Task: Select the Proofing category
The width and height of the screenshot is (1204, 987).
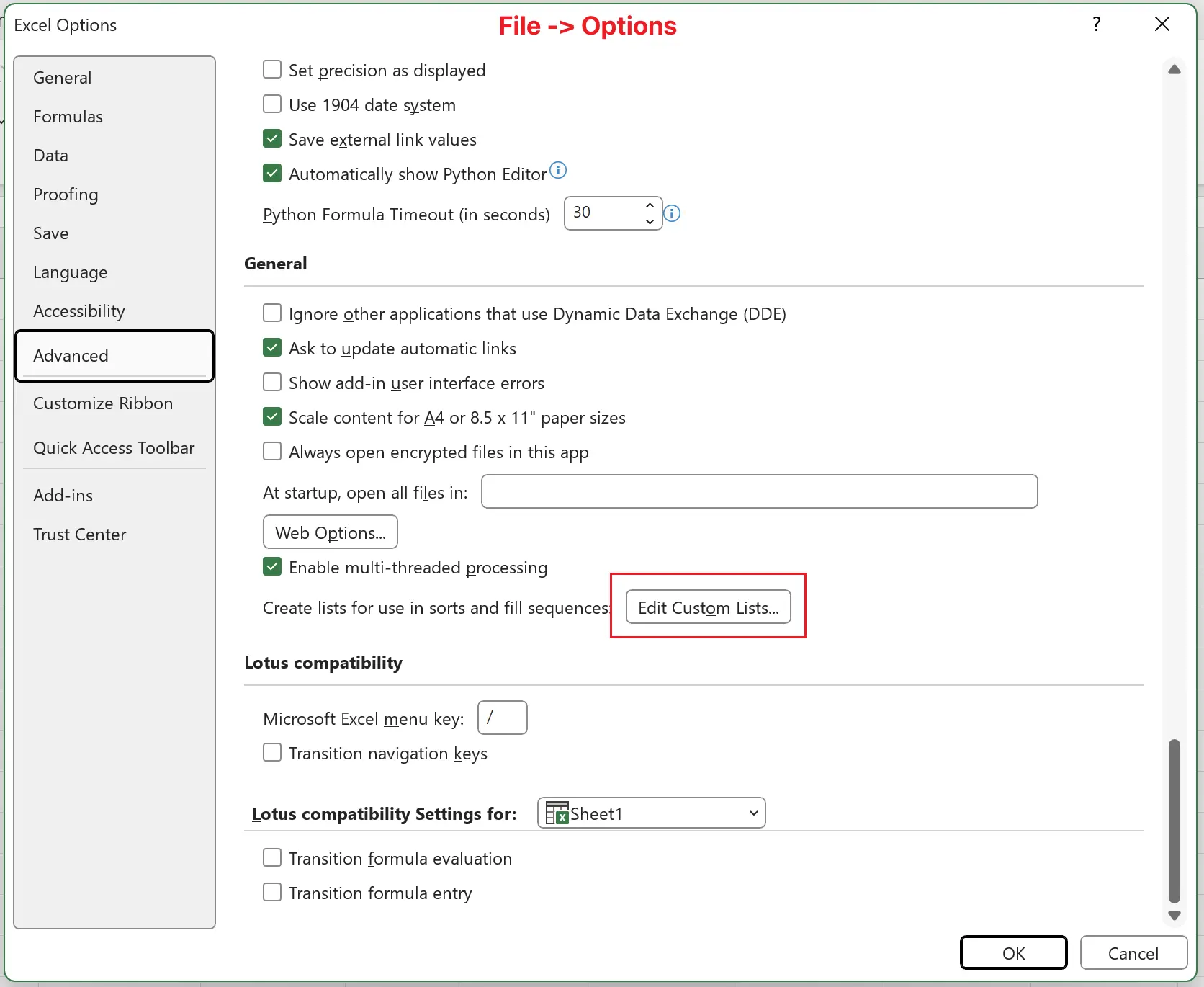Action: (66, 195)
